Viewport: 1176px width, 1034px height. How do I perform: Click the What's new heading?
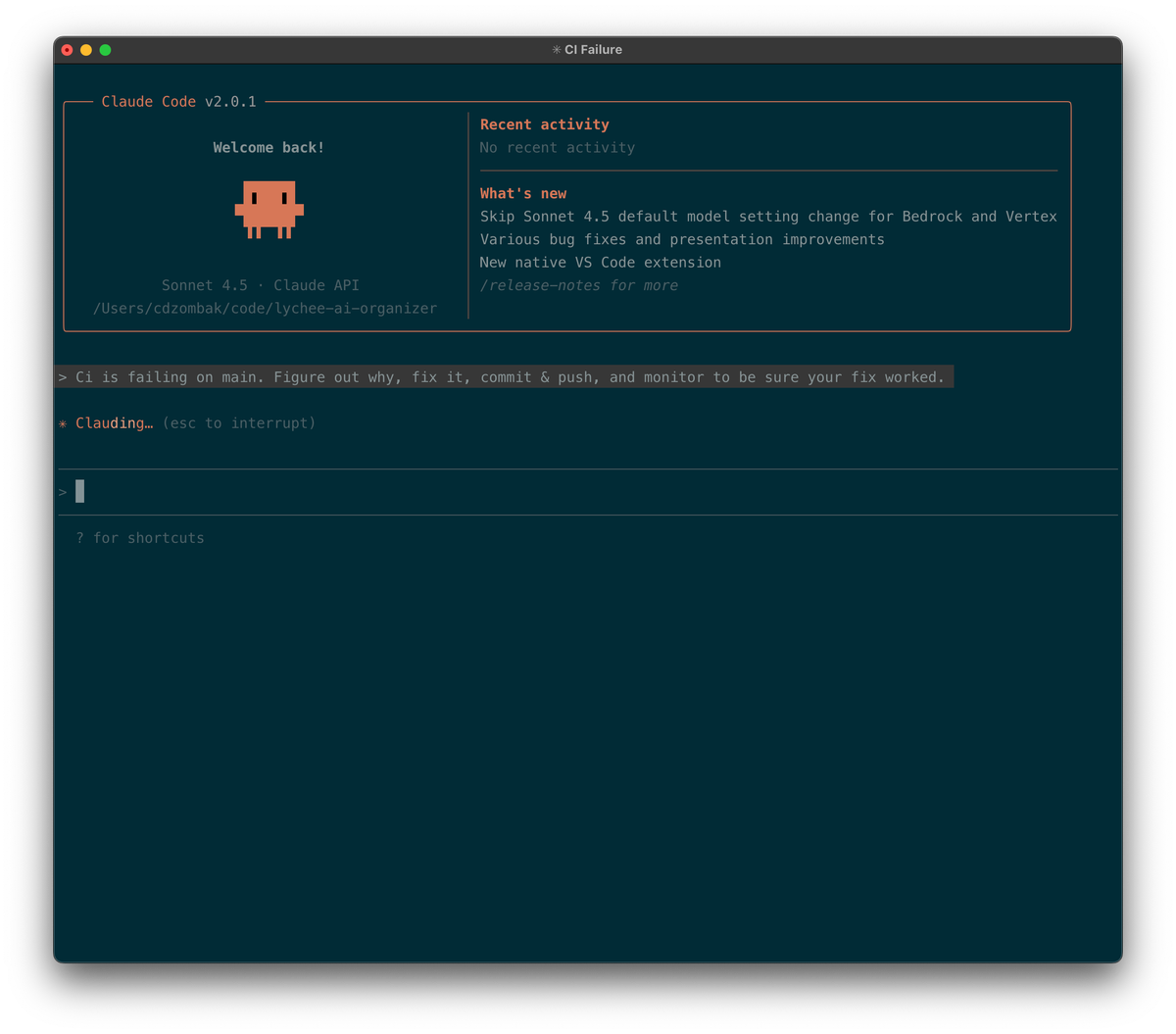(523, 193)
